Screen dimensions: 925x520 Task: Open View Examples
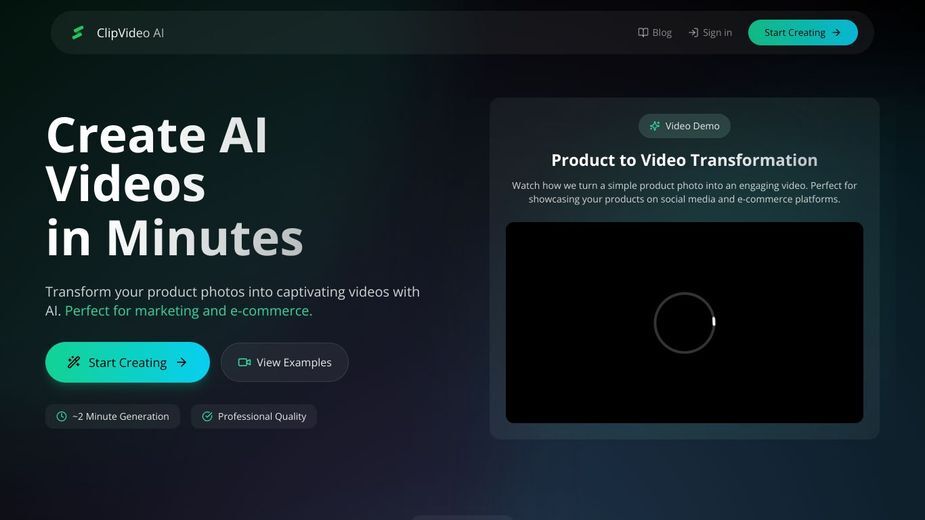[284, 362]
